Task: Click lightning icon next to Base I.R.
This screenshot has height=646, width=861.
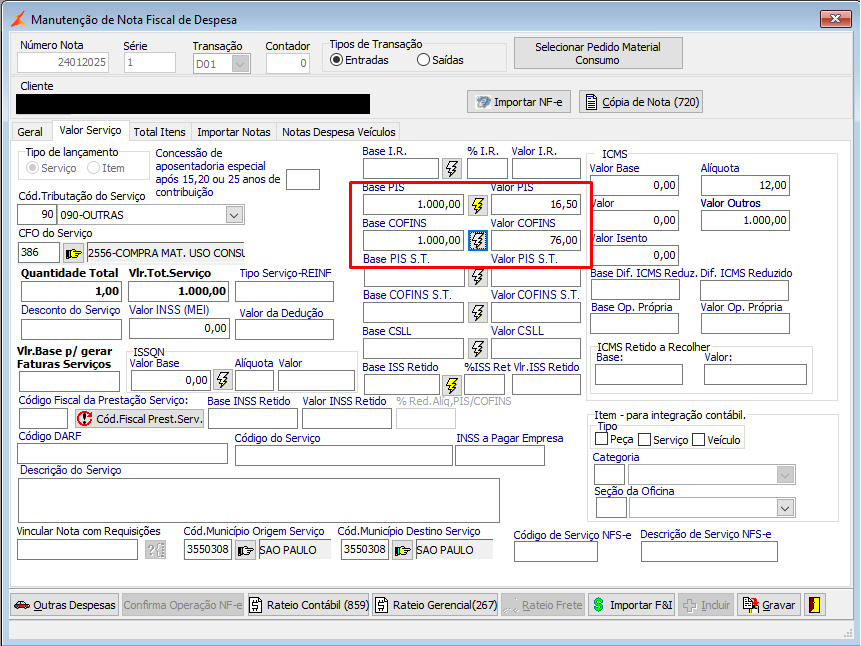Action: pyautogui.click(x=451, y=169)
